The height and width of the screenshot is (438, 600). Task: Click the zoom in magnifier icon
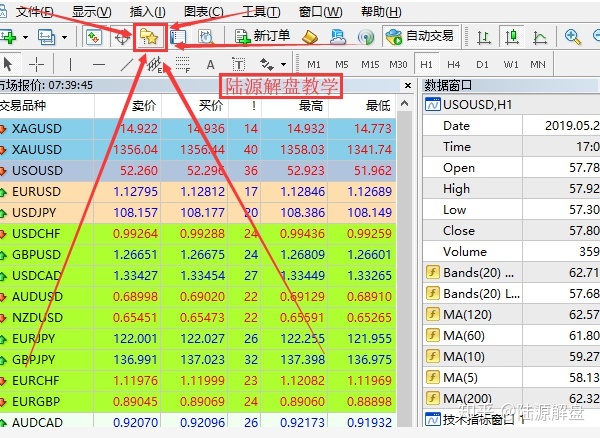(573, 37)
